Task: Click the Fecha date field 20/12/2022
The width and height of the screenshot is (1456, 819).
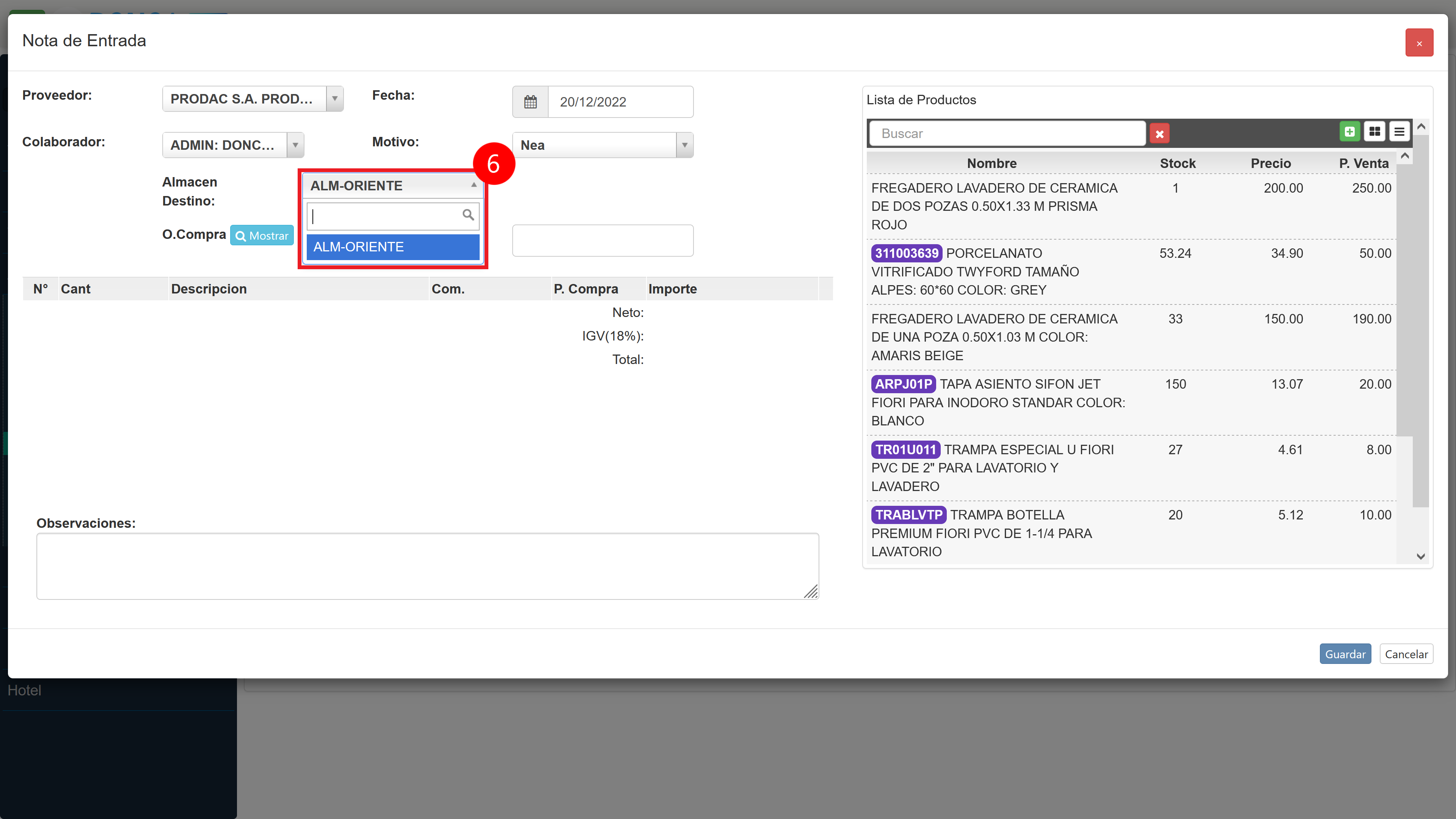Action: [x=621, y=102]
